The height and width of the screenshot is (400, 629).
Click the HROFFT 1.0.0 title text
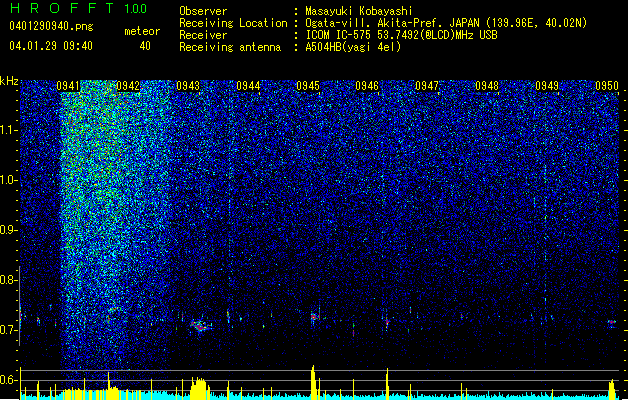pyautogui.click(x=79, y=8)
